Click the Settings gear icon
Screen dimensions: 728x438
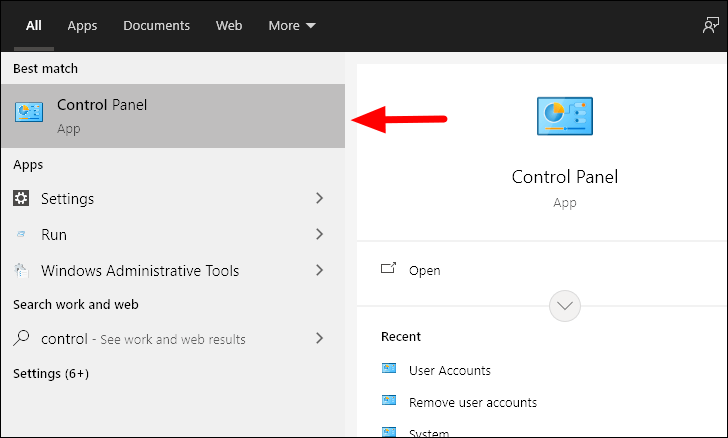[21, 198]
